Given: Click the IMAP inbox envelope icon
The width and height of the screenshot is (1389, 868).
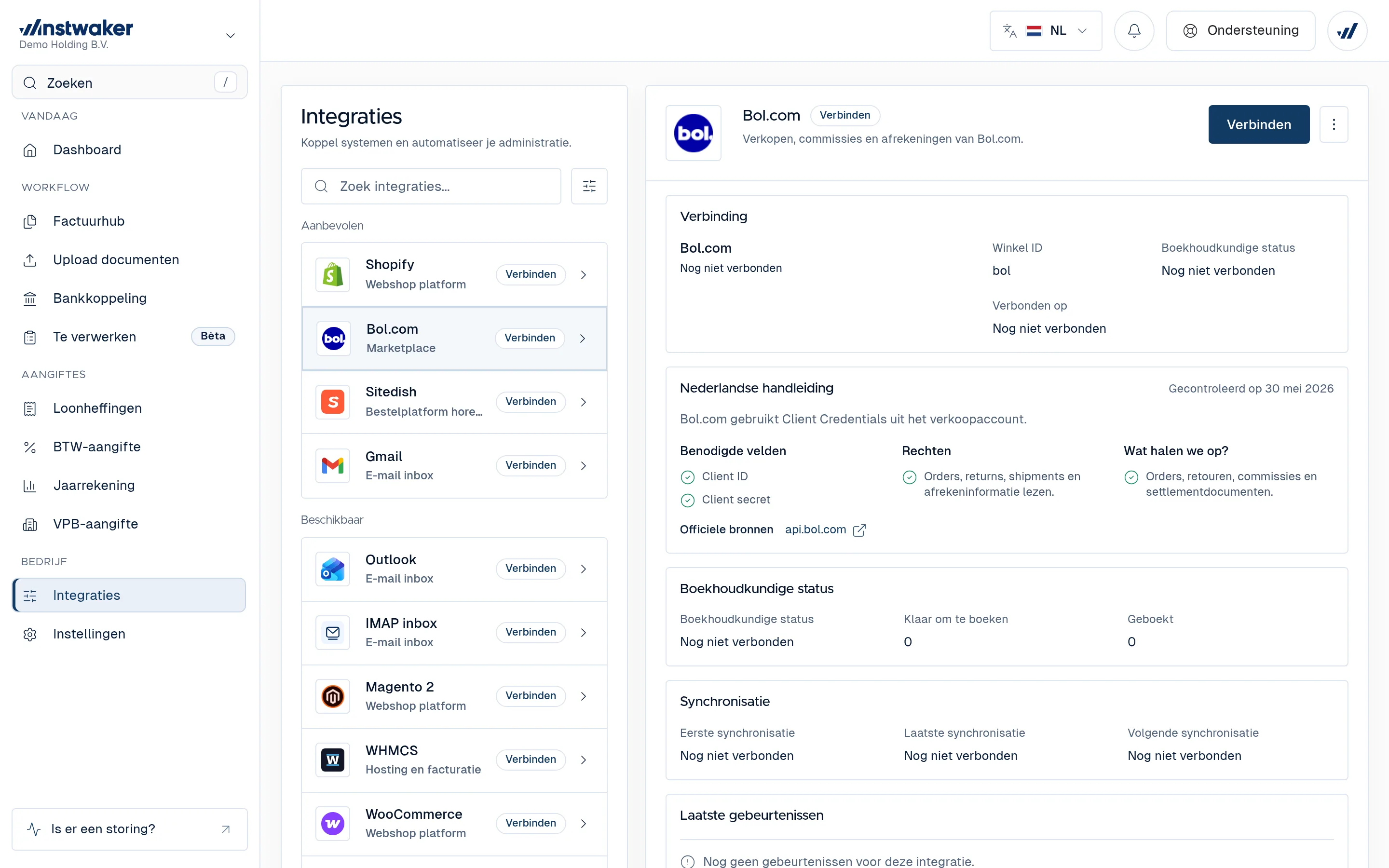Looking at the screenshot, I should tap(333, 633).
